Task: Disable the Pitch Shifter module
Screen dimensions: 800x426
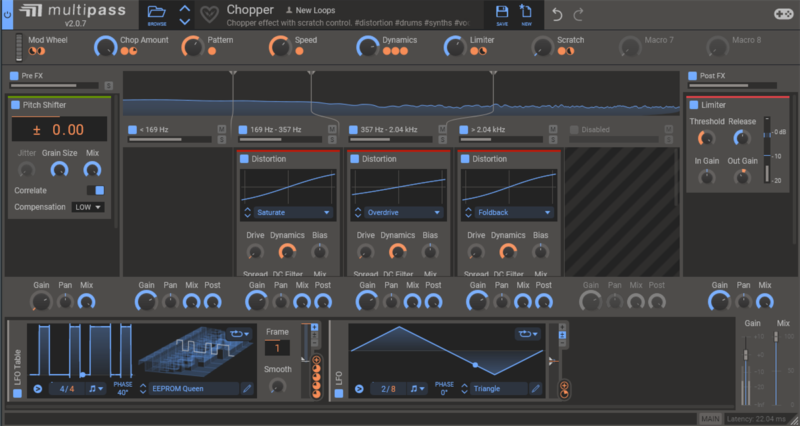Action: pyautogui.click(x=16, y=105)
